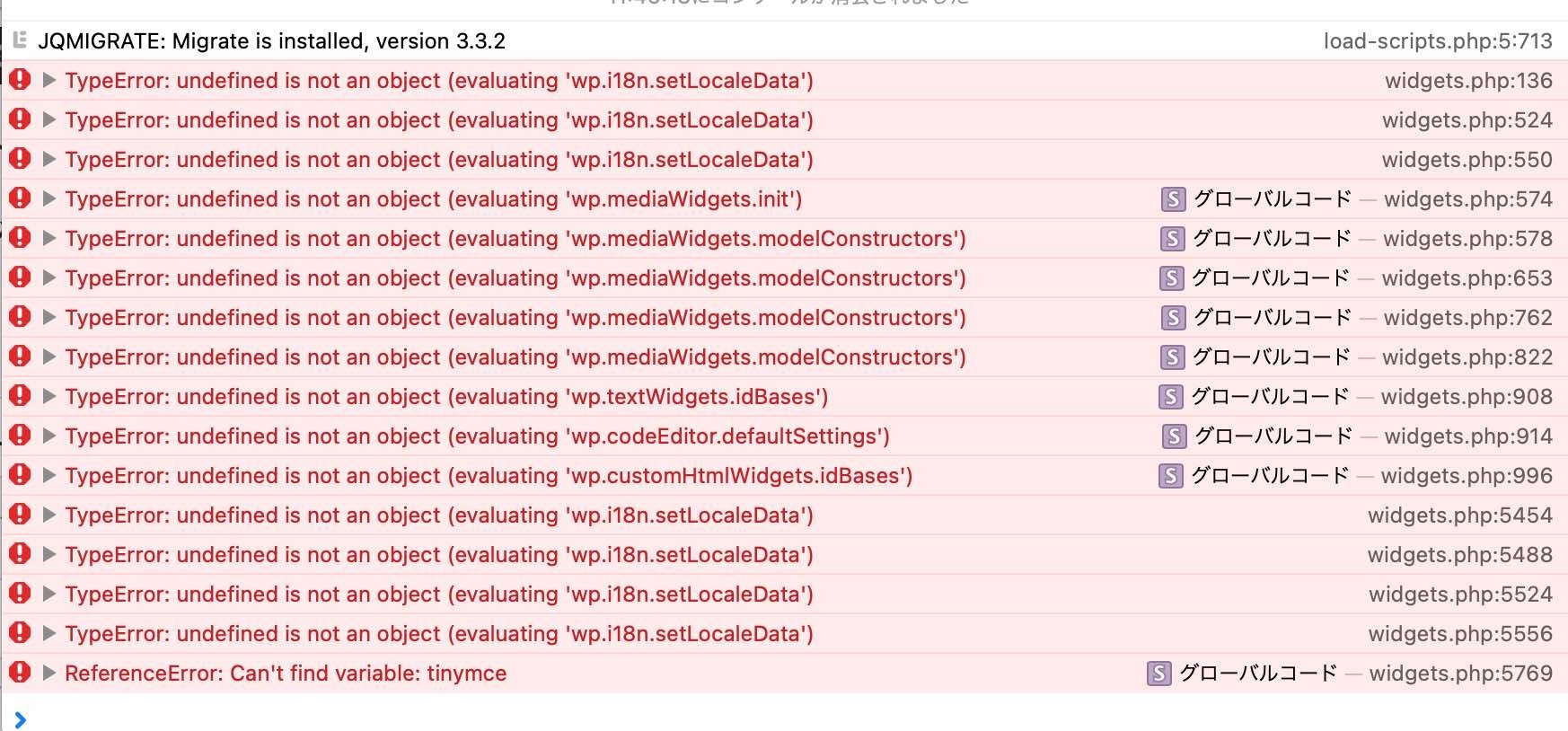Expand the wp.codeEditor.defaultSettings error
Image resolution: width=1568 pixels, height=731 pixels.
tap(49, 436)
